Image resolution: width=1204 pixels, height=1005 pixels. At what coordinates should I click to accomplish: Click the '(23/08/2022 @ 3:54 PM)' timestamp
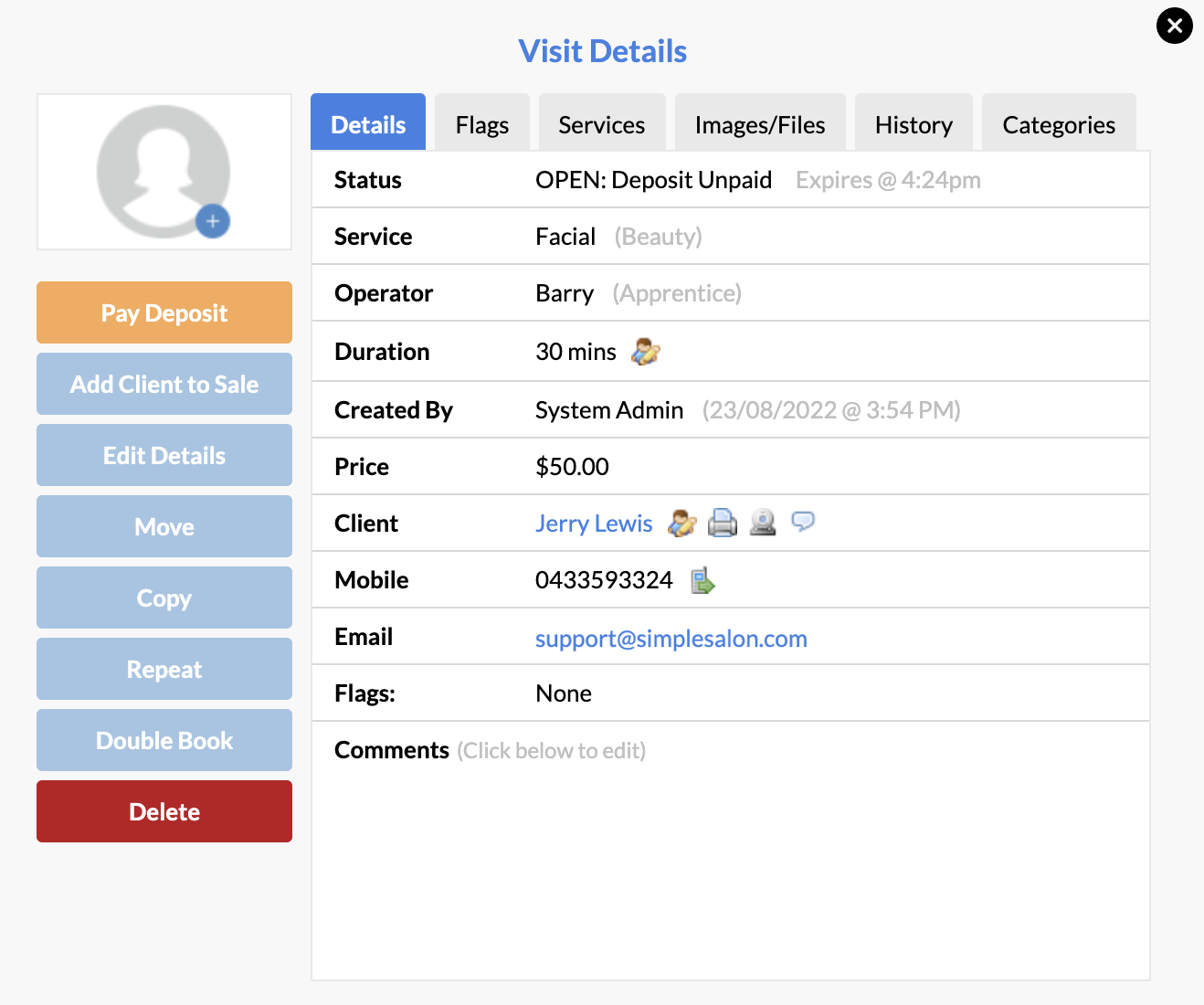(831, 410)
